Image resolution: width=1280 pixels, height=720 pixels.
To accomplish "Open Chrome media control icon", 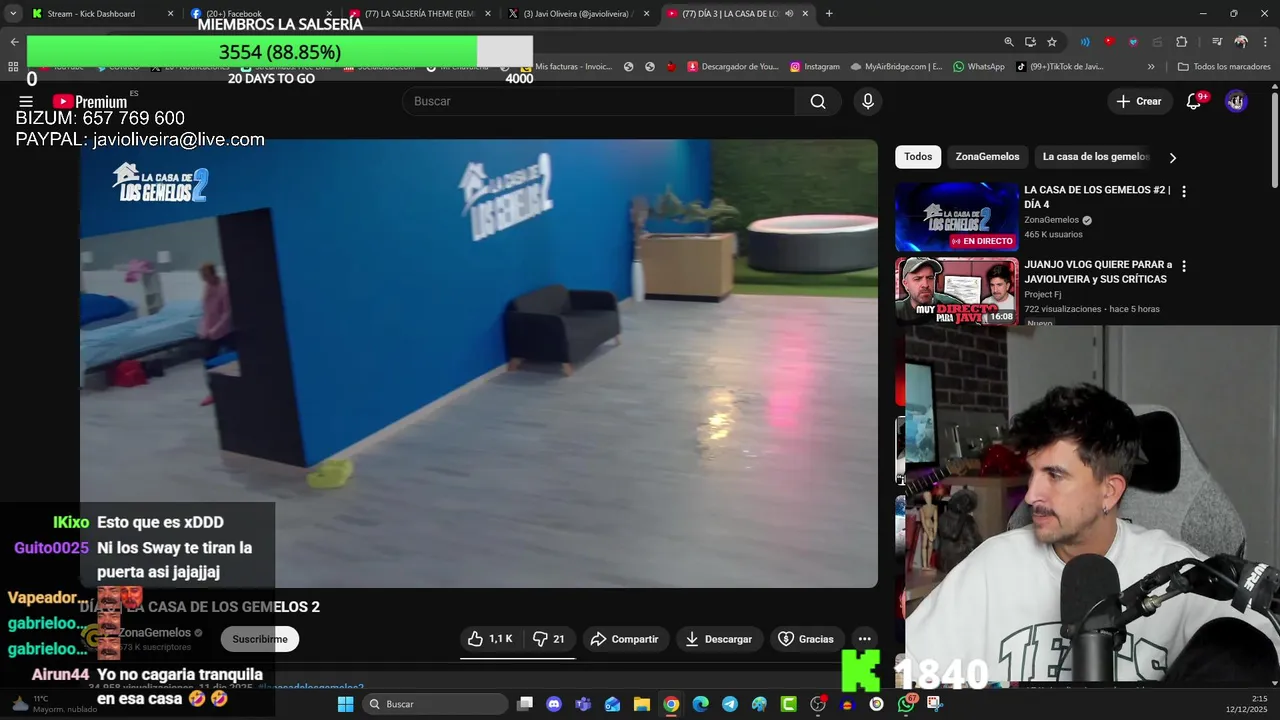I will pyautogui.click(x=1217, y=42).
